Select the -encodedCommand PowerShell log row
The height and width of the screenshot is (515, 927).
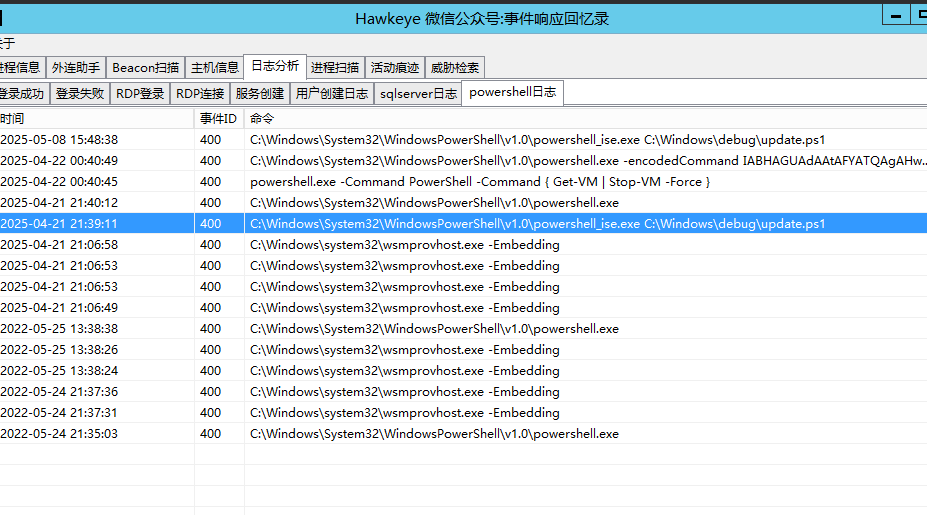coord(588,161)
